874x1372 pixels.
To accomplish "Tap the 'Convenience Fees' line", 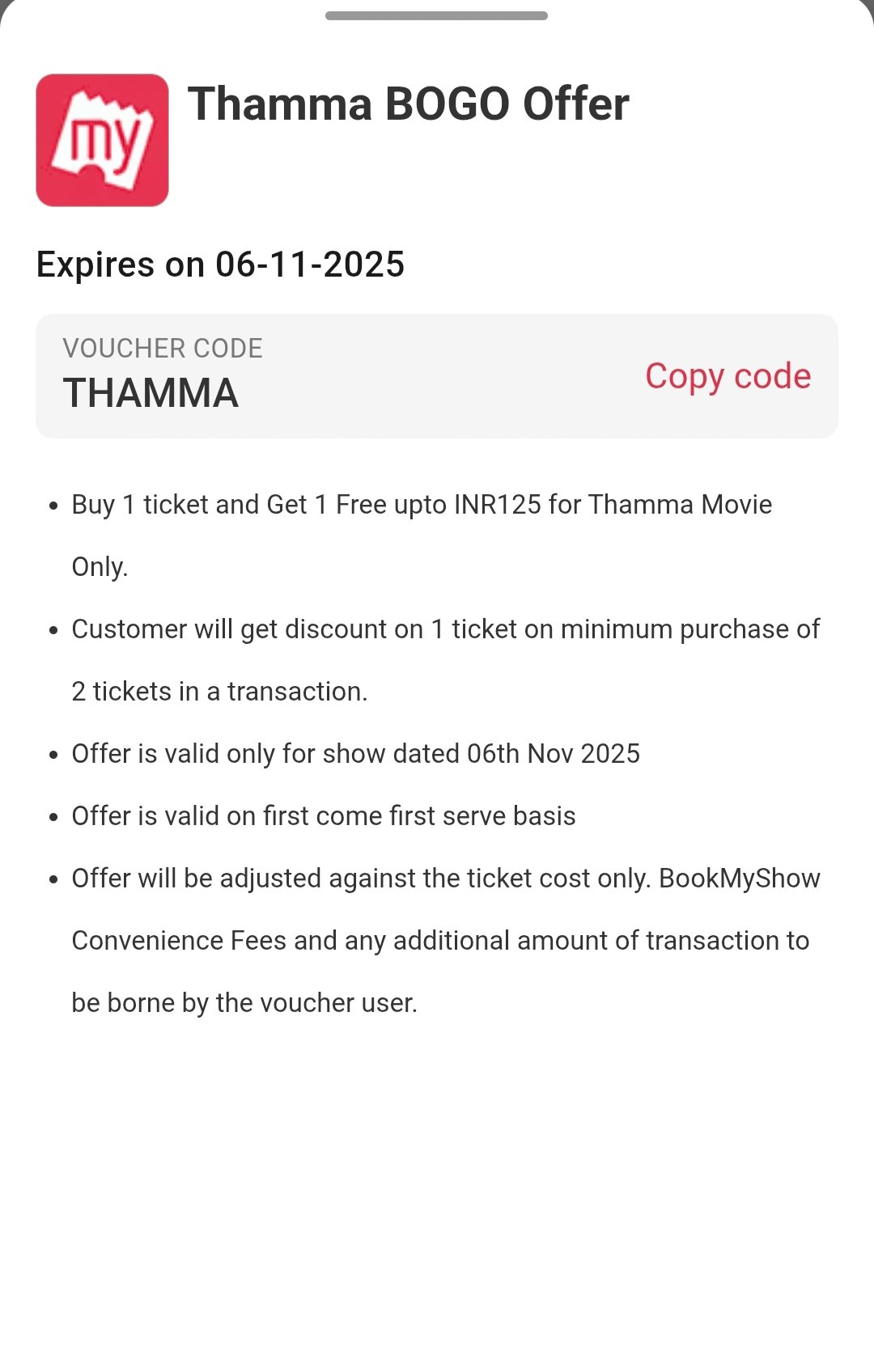I will 440,941.
